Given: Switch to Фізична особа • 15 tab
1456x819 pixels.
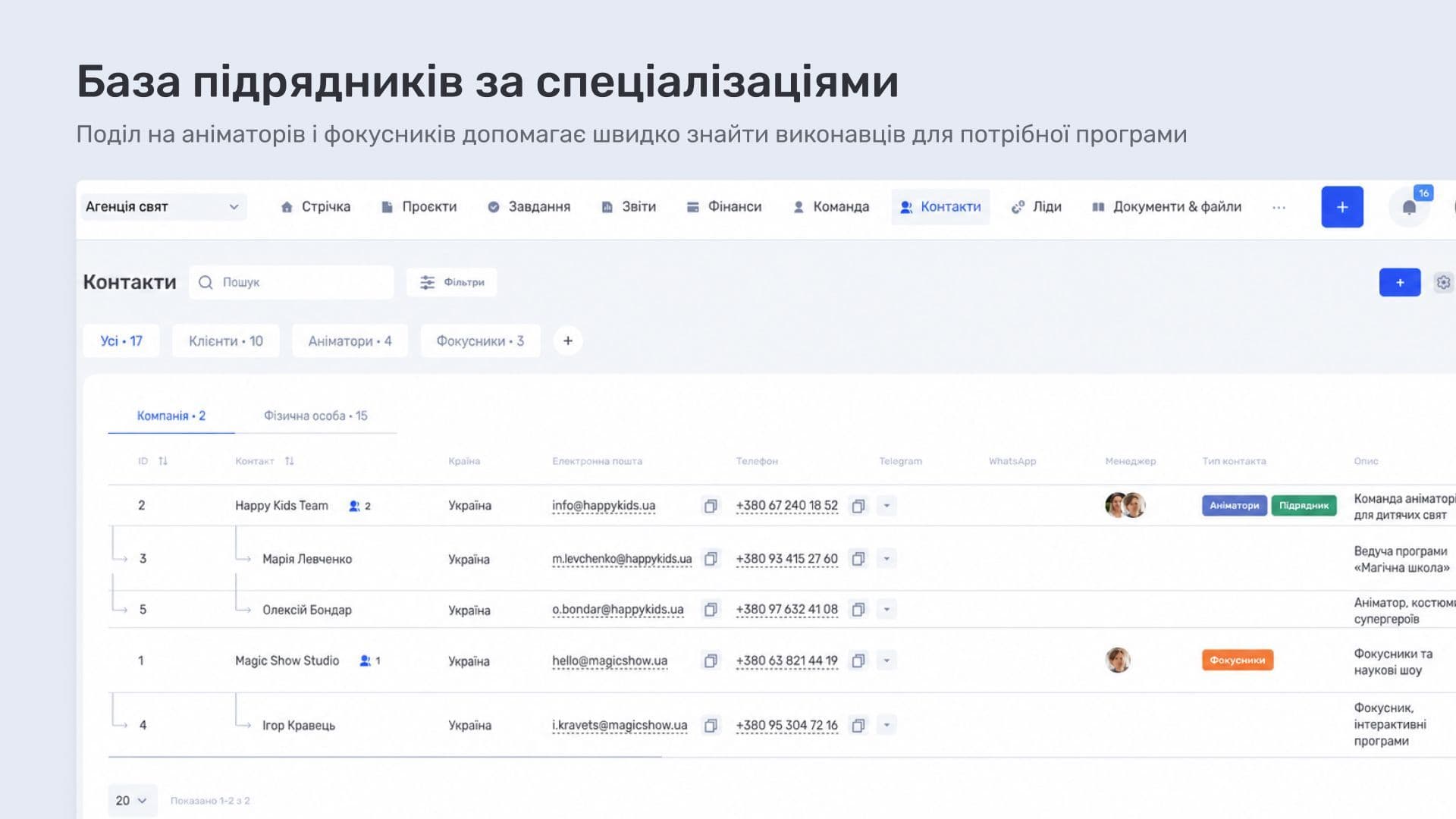Looking at the screenshot, I should pos(315,416).
